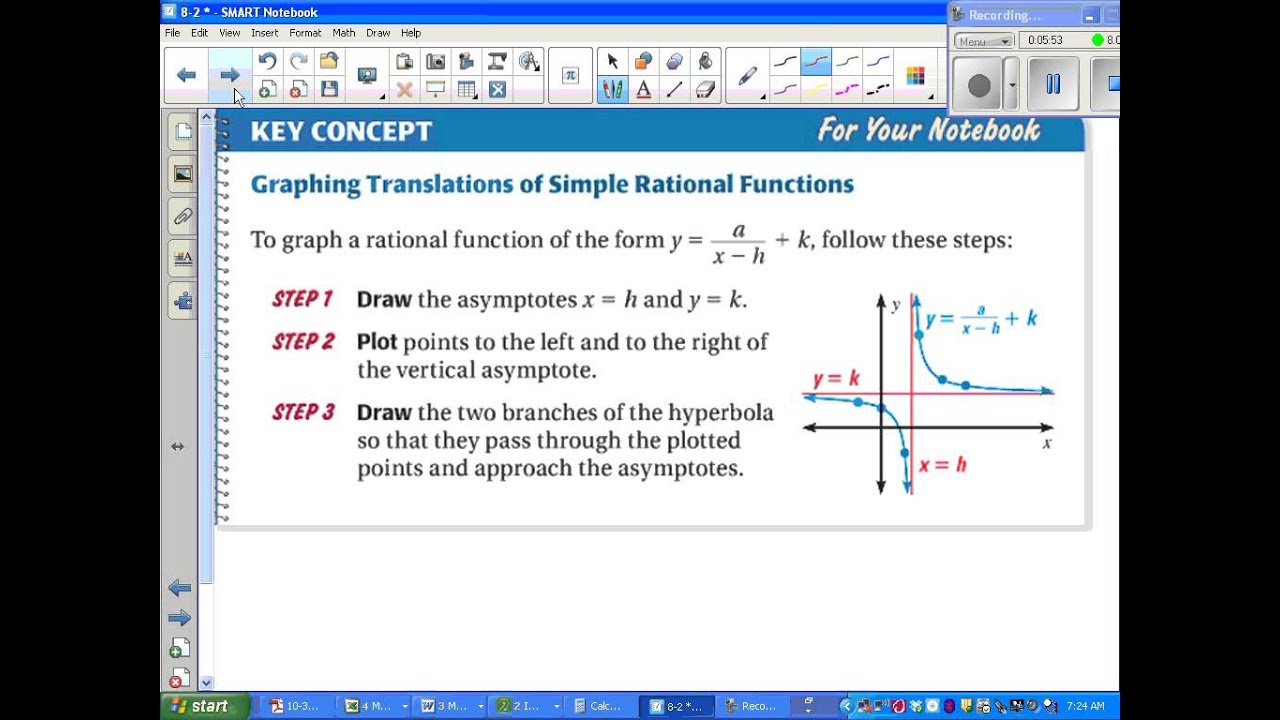Click the red X Delete icon
This screenshot has width=1280, height=720.
click(x=404, y=90)
